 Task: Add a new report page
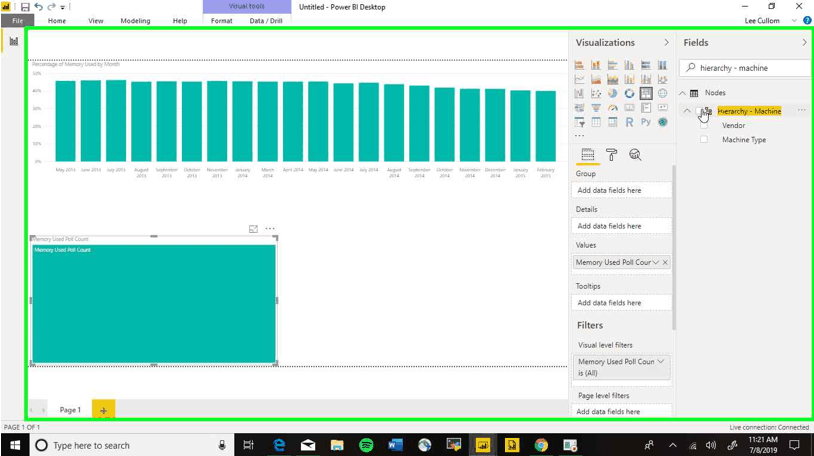103,410
